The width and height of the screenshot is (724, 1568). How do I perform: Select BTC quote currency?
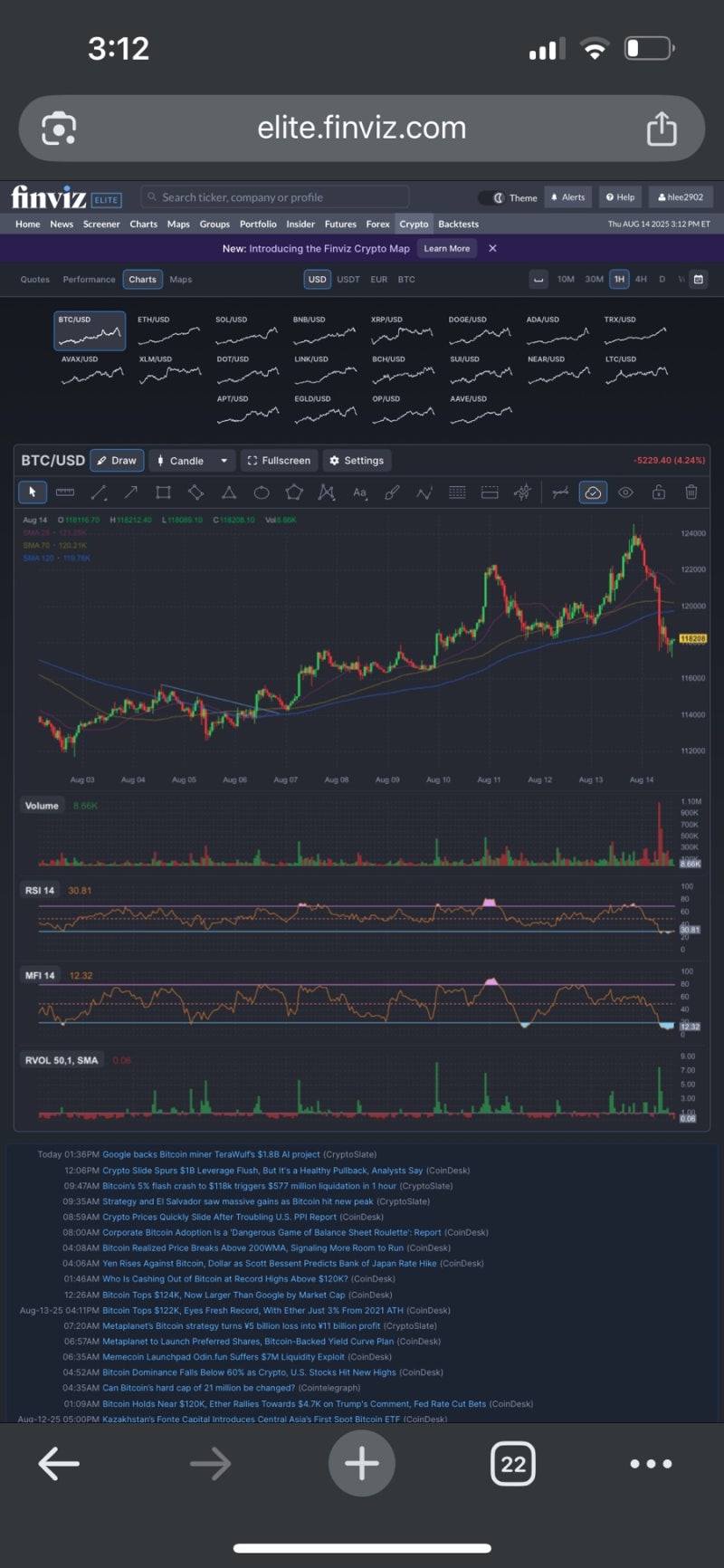click(x=406, y=280)
